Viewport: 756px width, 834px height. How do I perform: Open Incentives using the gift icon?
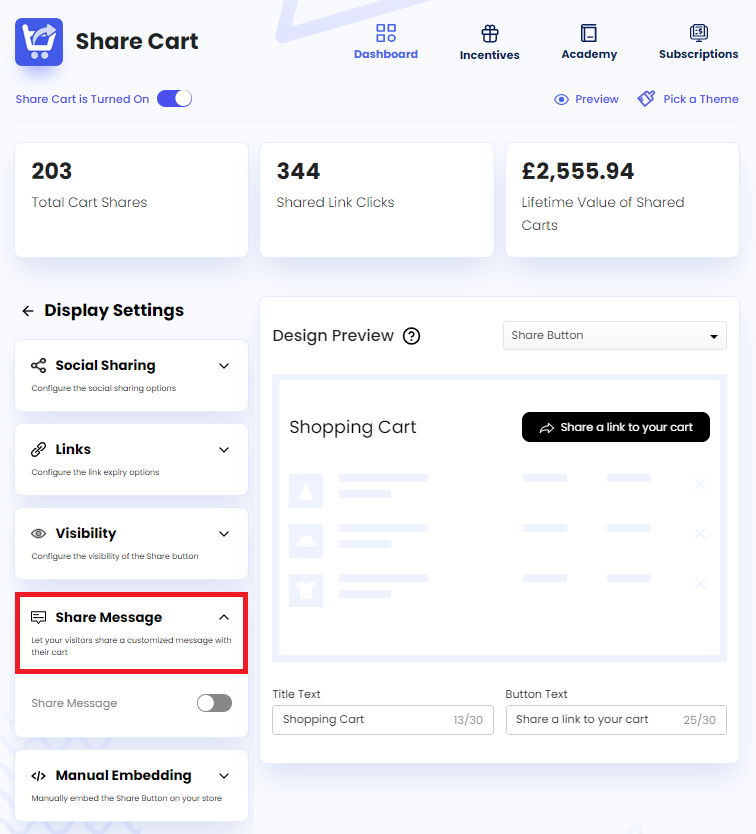point(489,30)
